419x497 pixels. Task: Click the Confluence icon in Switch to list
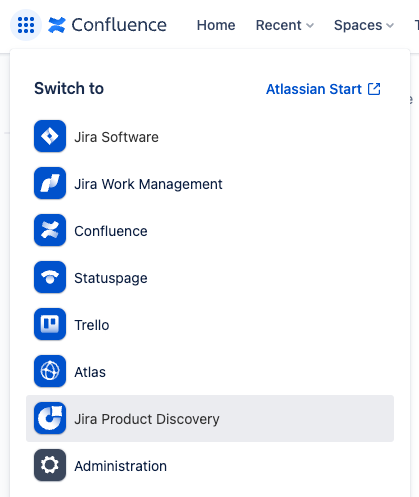pyautogui.click(x=50, y=230)
